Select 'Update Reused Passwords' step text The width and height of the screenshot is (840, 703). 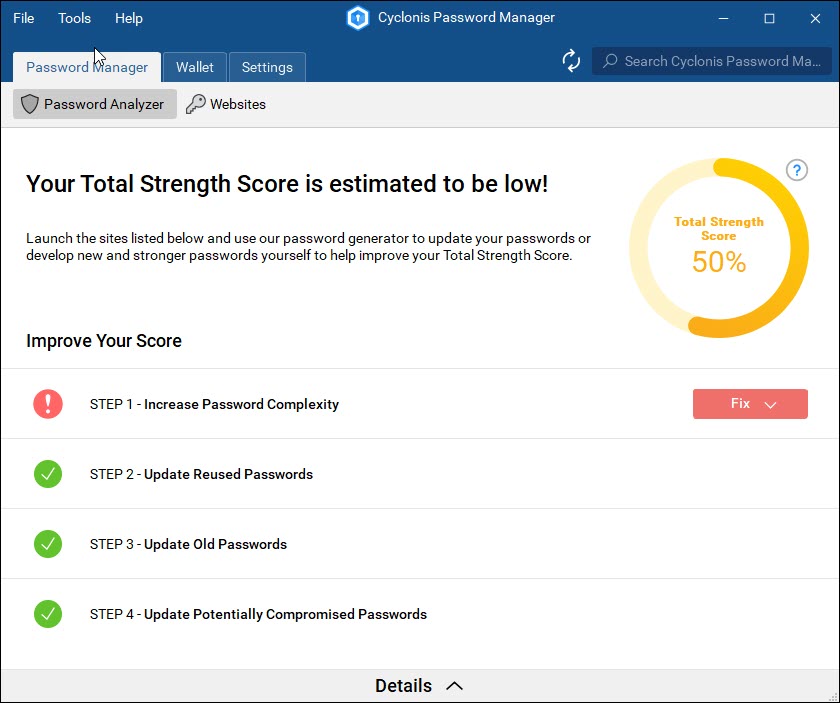coord(228,474)
